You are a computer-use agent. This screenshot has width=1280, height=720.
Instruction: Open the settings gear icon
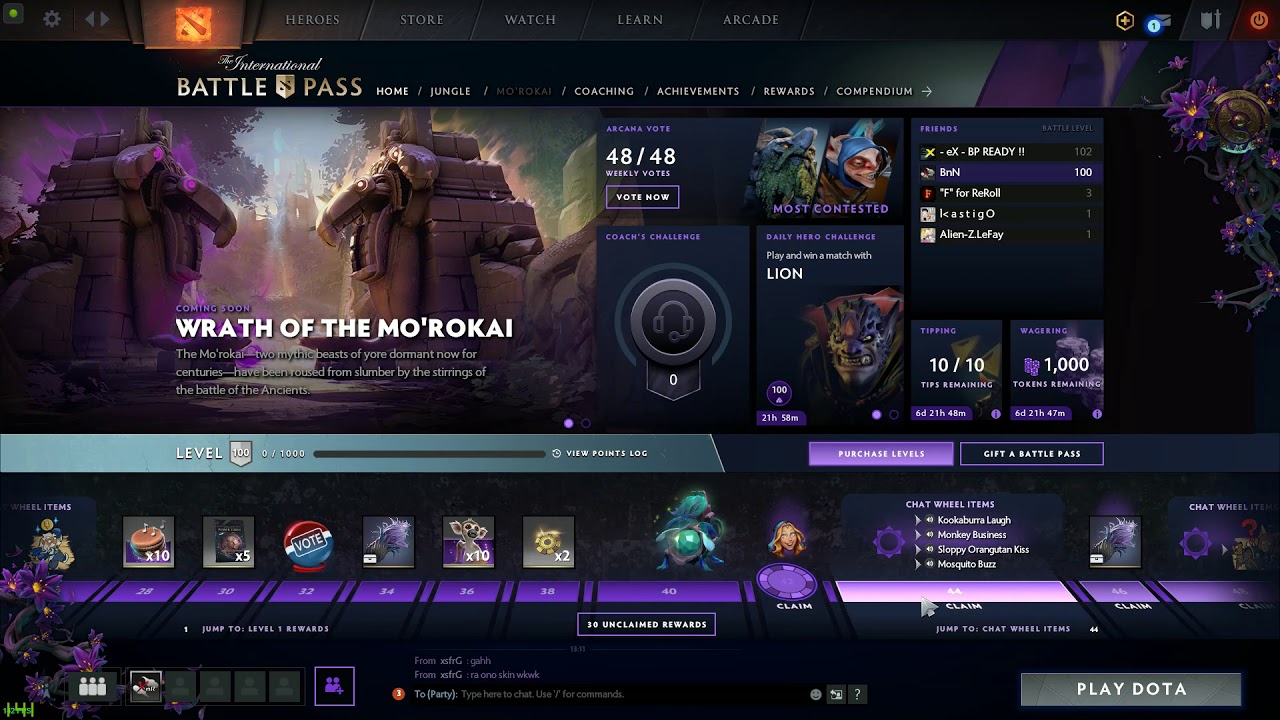(52, 20)
